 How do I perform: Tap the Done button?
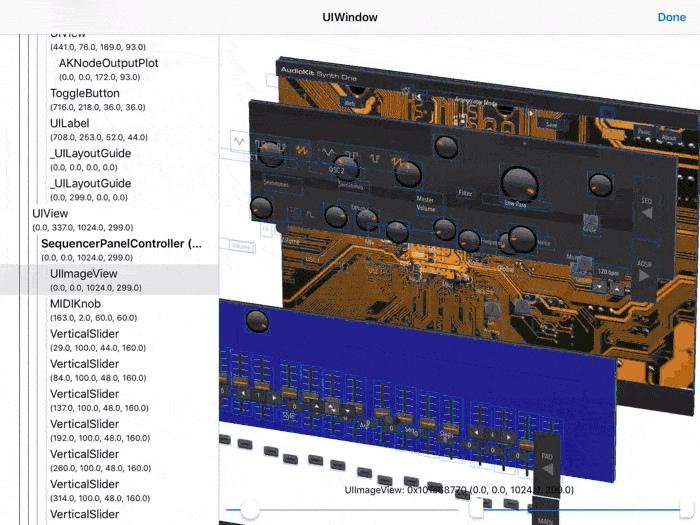coord(671,17)
